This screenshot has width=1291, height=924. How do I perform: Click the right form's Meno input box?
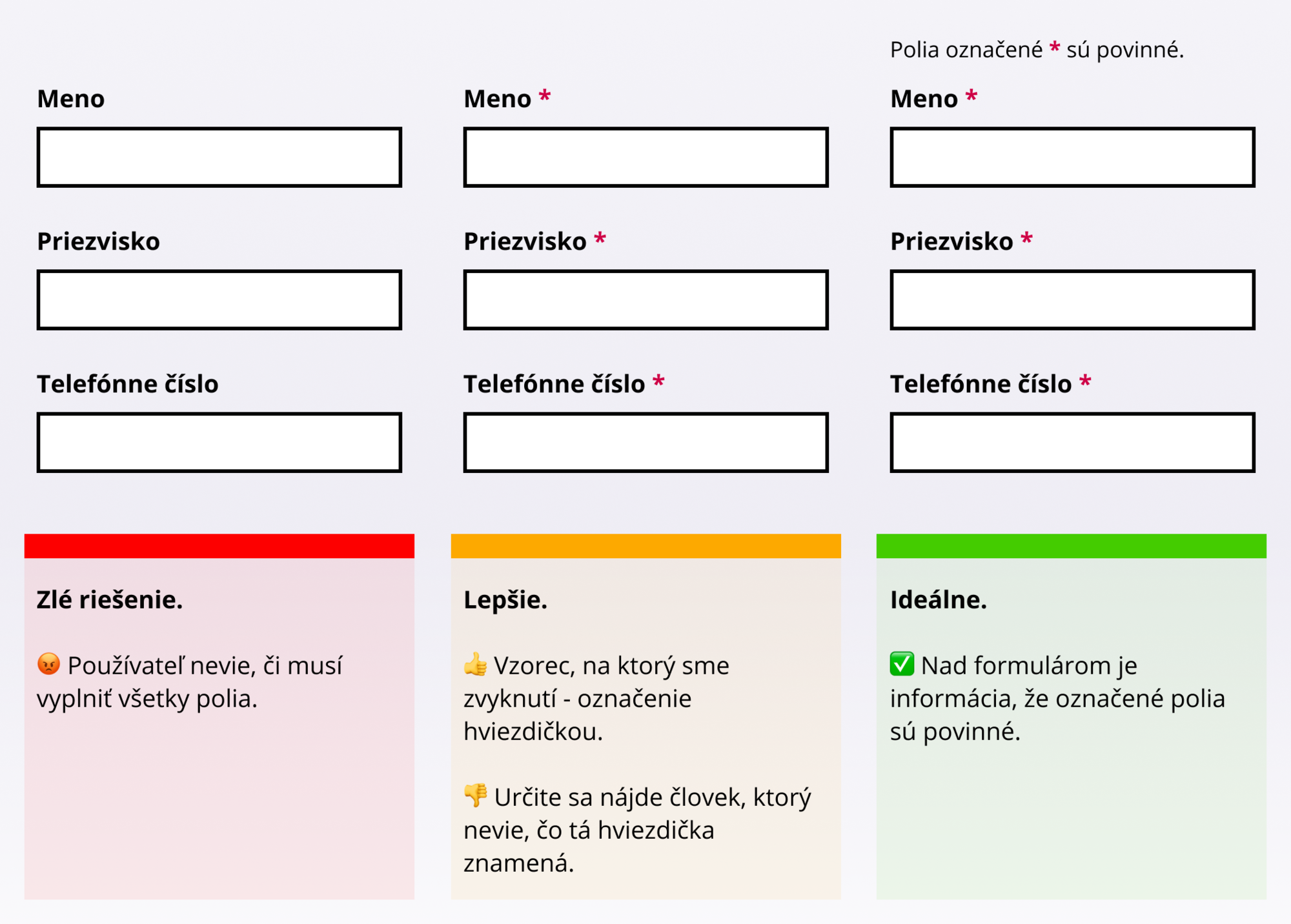coord(1072,157)
